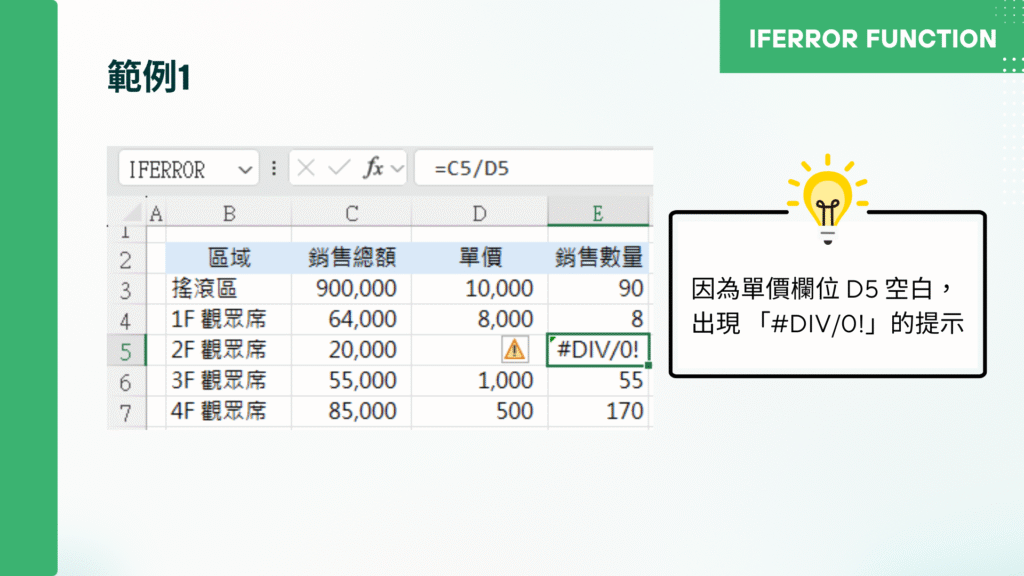Select row 3 header
Screen dimensions: 1024x576
(127, 289)
